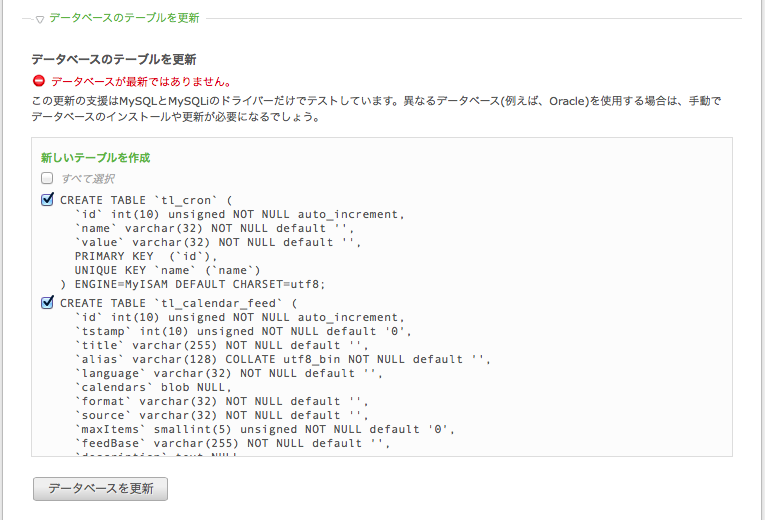Click the bold データベースのテーブルを更新 heading
This screenshot has width=765, height=520.
(x=114, y=60)
